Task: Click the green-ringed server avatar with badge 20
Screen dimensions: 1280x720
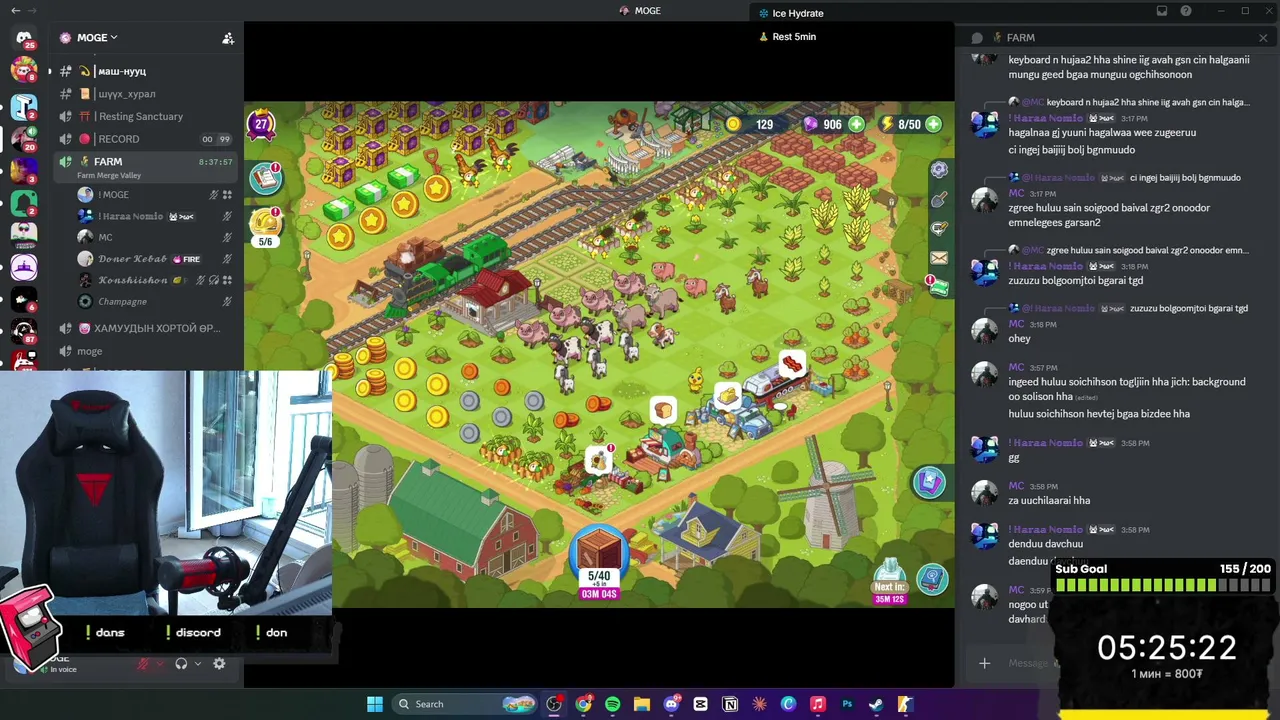Action: coord(24,137)
